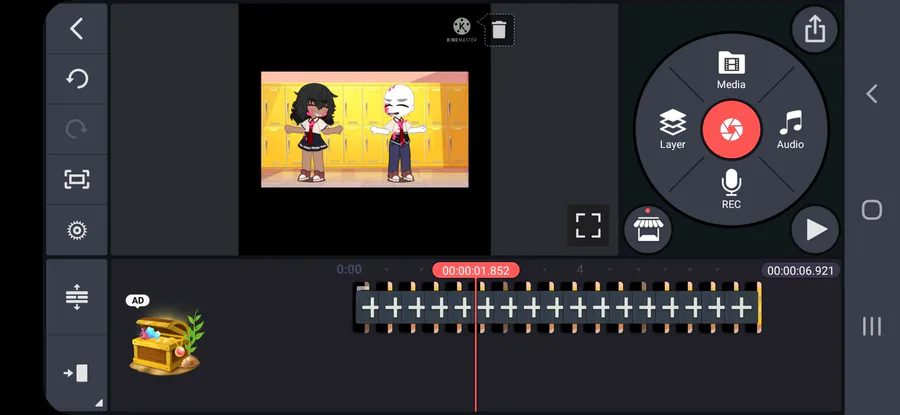
Task: Open the capture frame tool
Action: pos(76,180)
